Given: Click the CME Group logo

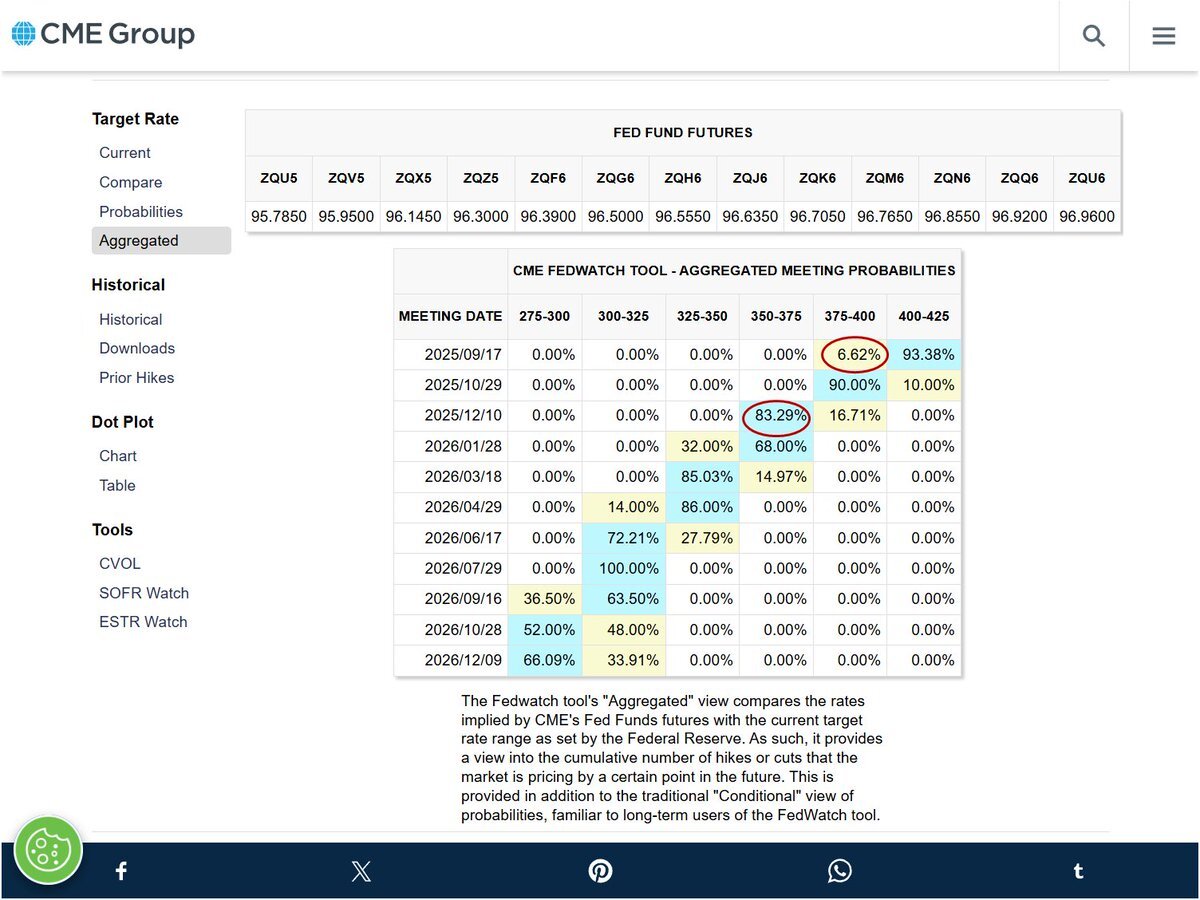Looking at the screenshot, I should click(x=103, y=35).
